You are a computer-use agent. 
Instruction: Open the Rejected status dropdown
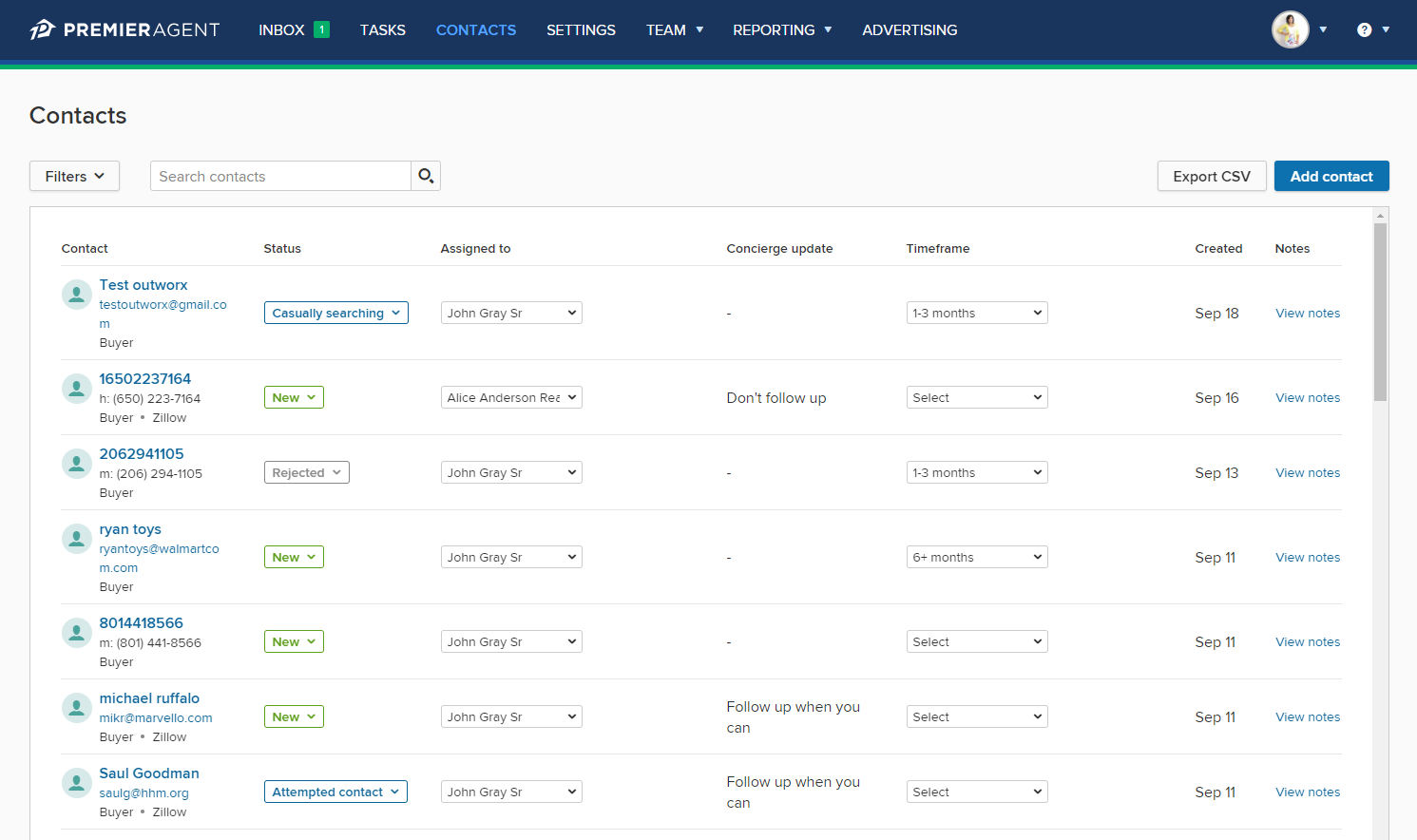point(306,472)
